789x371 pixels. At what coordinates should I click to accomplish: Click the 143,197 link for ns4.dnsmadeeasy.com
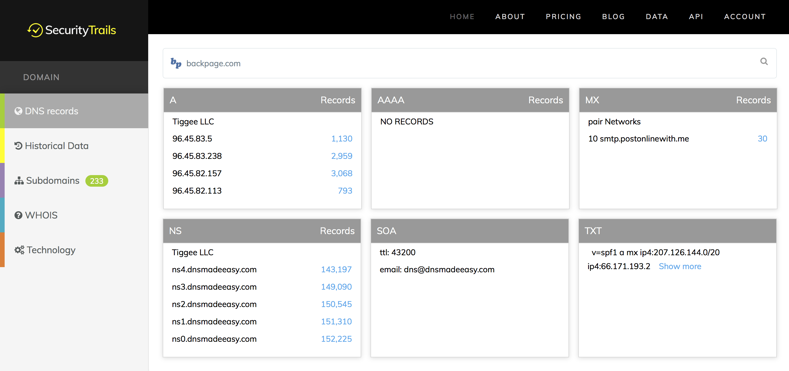click(x=337, y=270)
